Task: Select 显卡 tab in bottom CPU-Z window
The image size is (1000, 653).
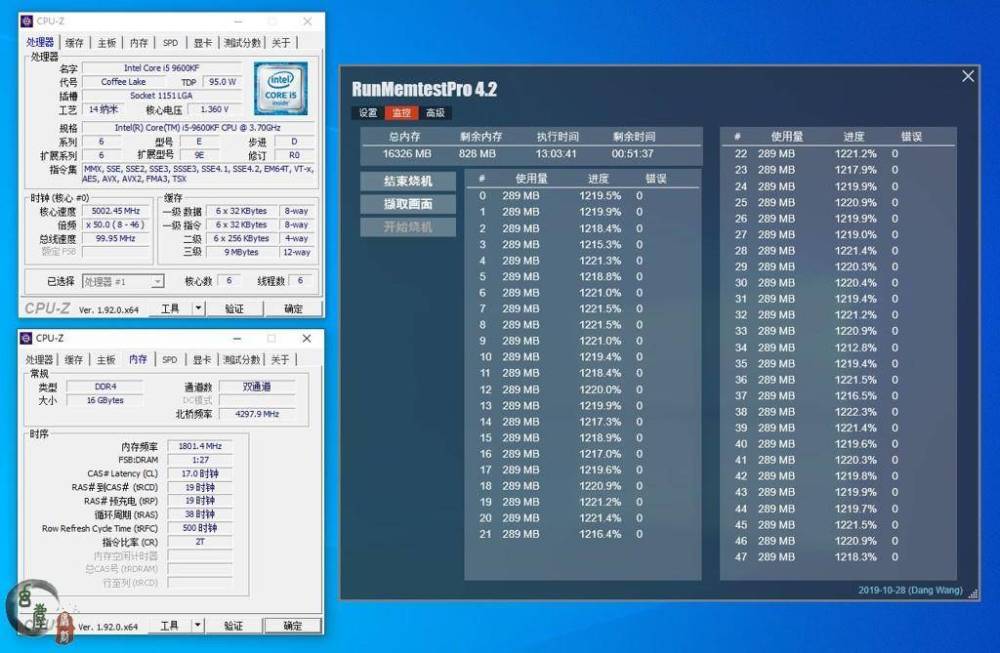Action: click(202, 360)
